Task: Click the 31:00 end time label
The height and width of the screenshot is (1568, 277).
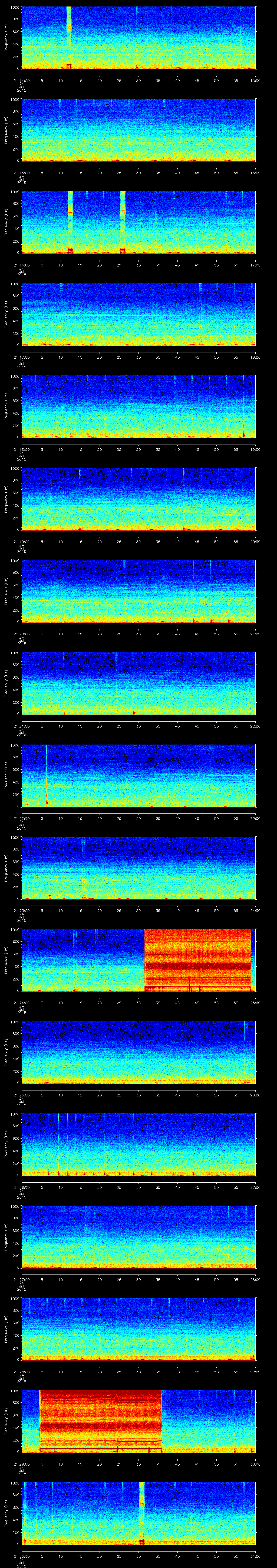Action: (x=255, y=1556)
